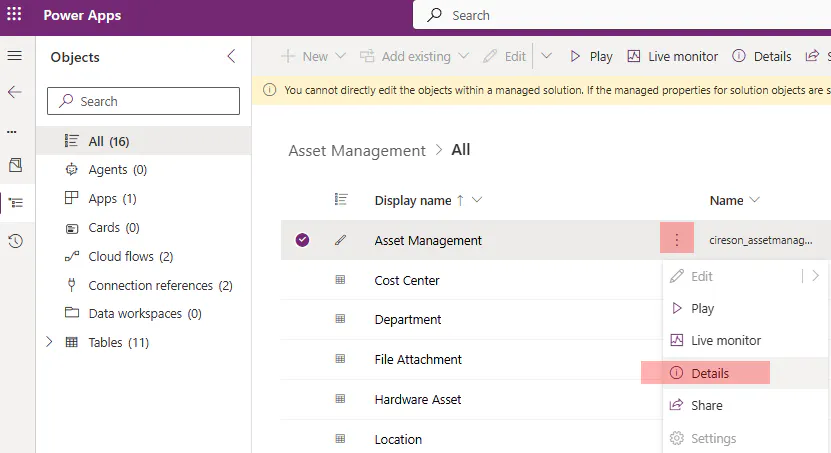
Task: Collapse the Objects panel chevron
Action: click(x=232, y=57)
